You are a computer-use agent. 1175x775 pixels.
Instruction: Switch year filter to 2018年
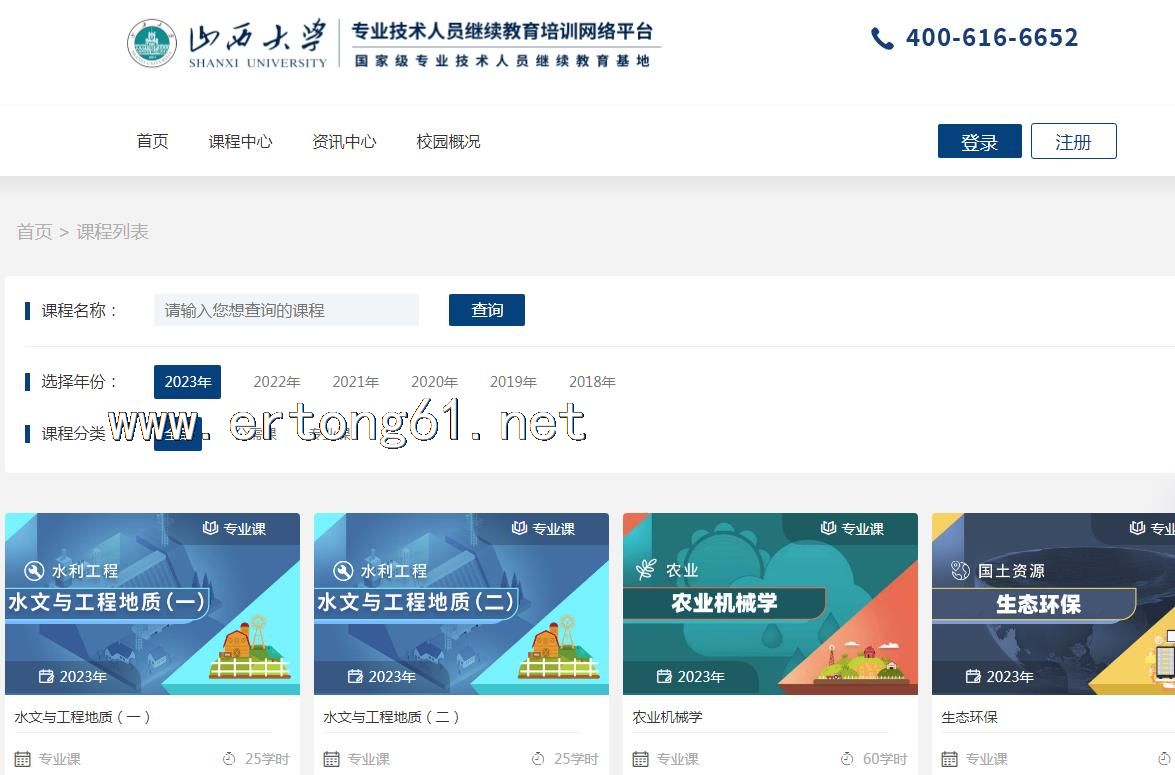(592, 382)
